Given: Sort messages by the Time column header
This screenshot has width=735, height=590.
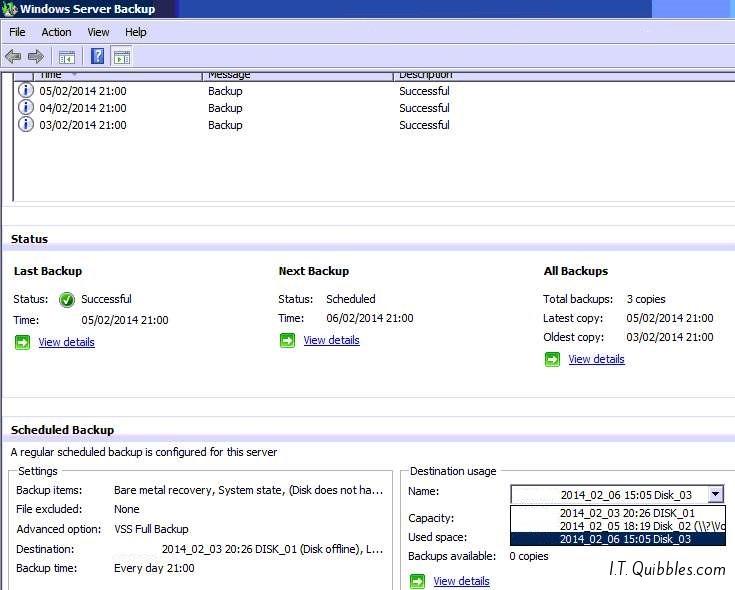Looking at the screenshot, I should click(117, 75).
